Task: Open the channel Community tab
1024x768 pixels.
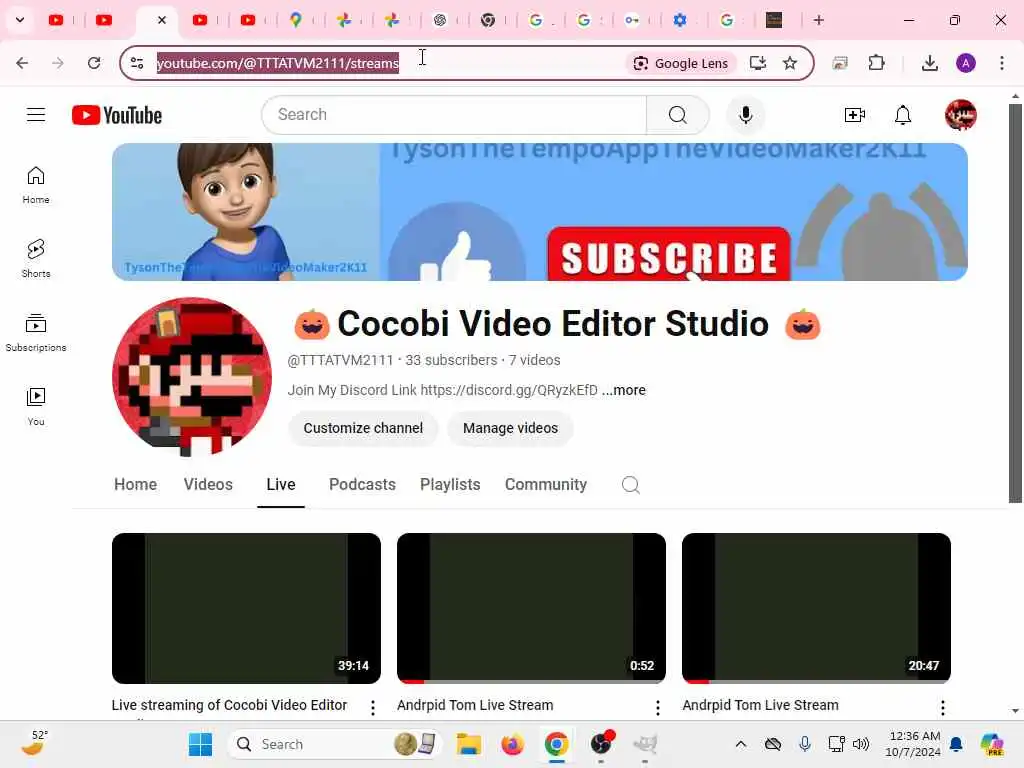Action: pyautogui.click(x=546, y=485)
